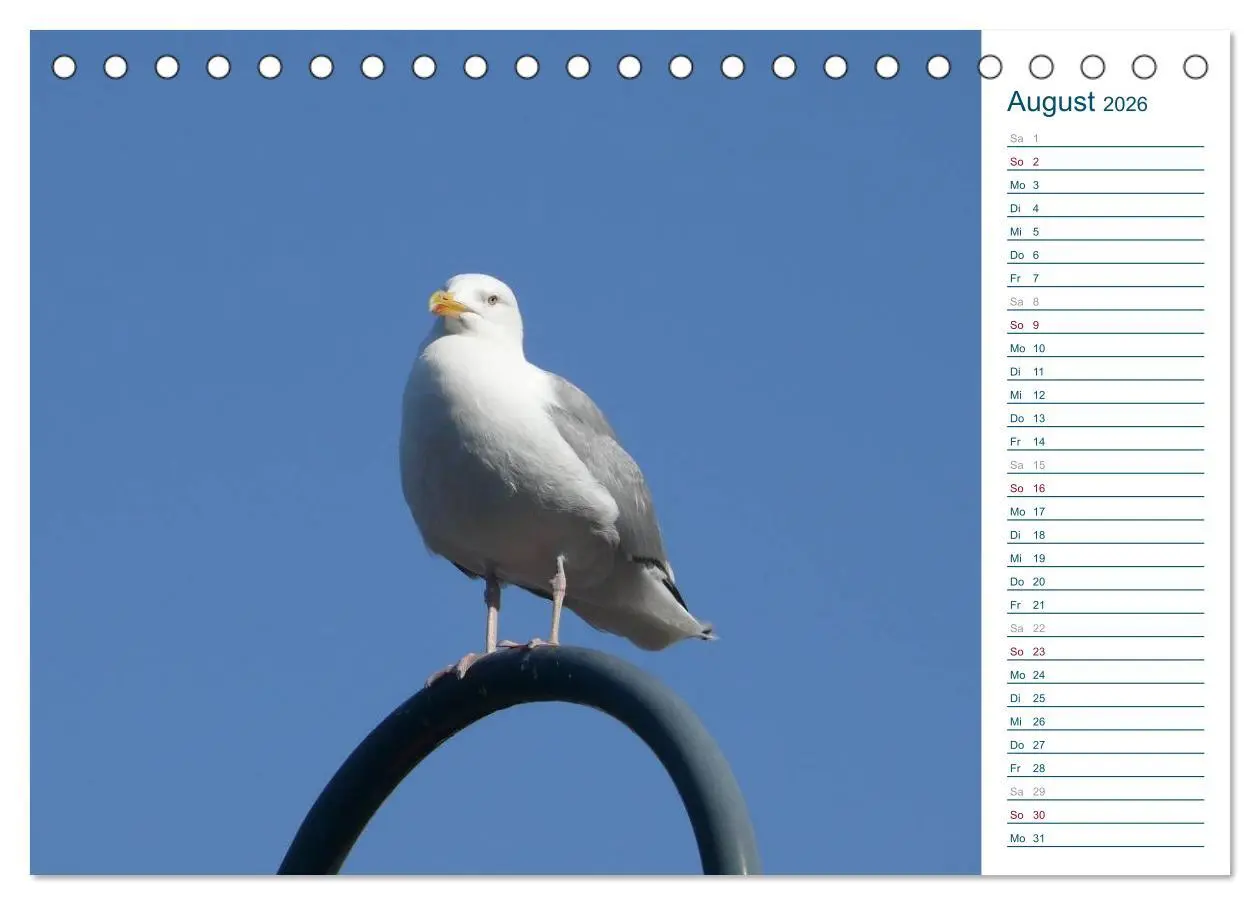Click the 'Do 6' day row
This screenshot has height=905, width=1260.
click(x=1105, y=255)
